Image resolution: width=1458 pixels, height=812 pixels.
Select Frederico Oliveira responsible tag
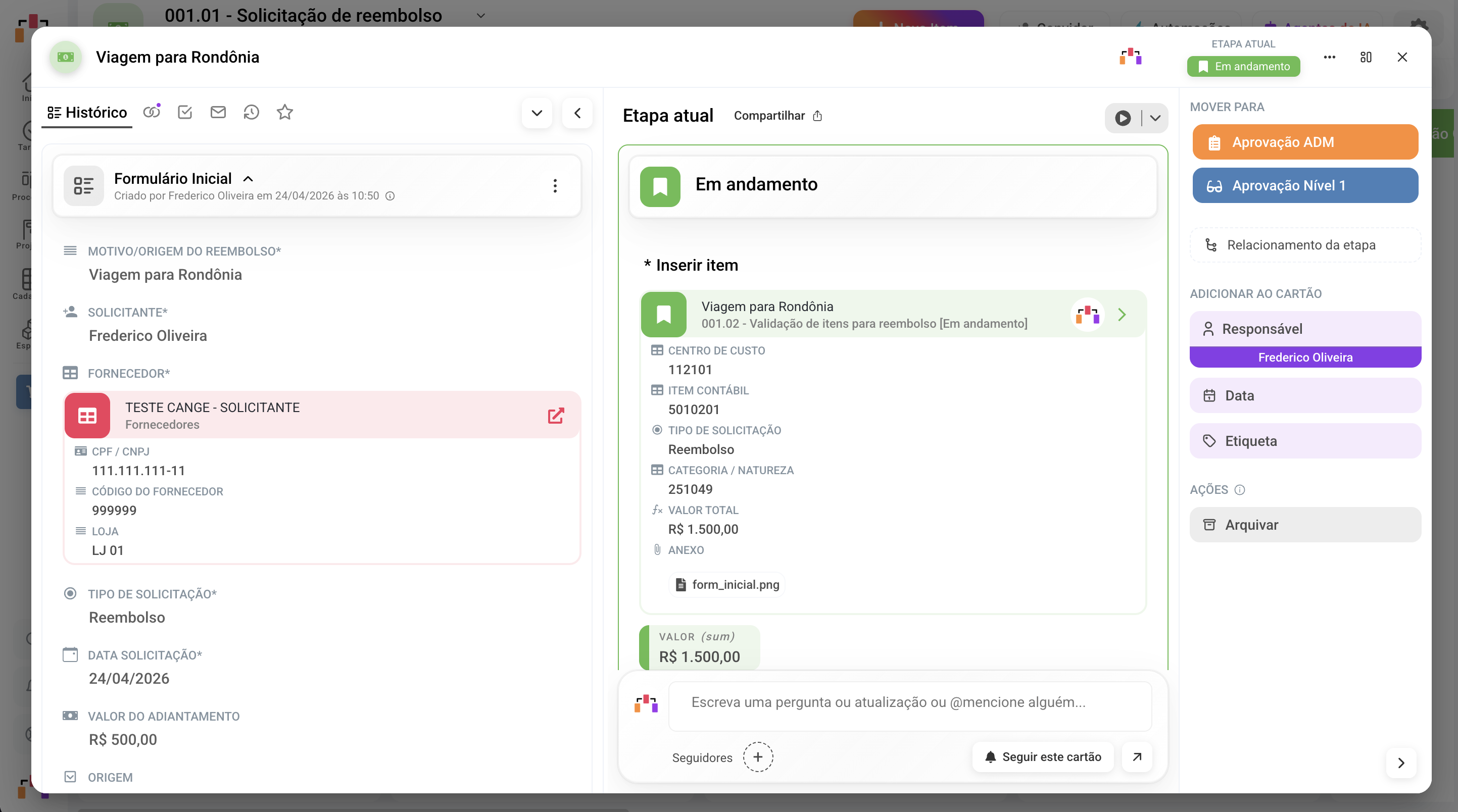1305,358
